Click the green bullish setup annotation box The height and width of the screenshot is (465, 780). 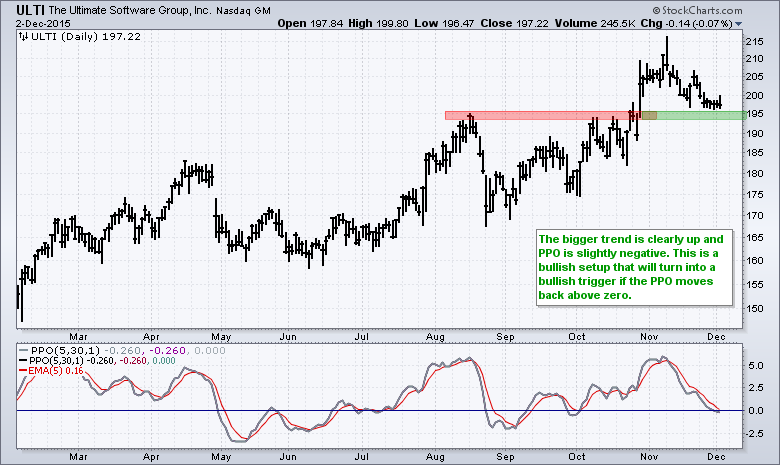point(630,268)
